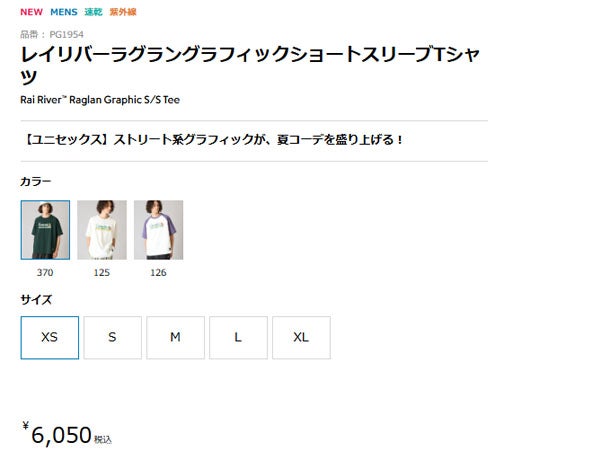This screenshot has height=450, width=600.
Task: Click the color number 126 label
Action: pos(158,272)
